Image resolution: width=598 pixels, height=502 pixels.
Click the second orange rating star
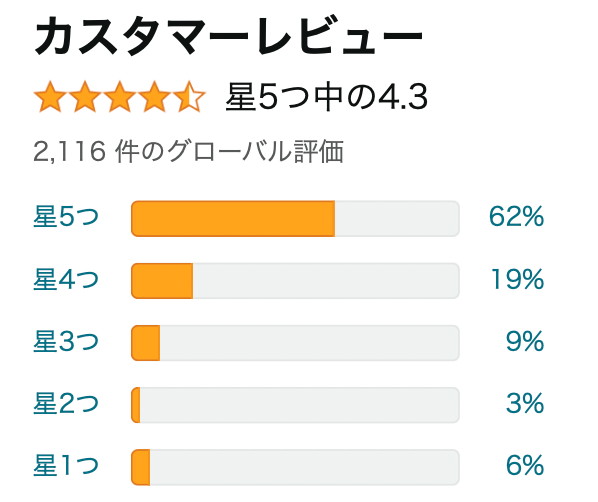coord(85,97)
